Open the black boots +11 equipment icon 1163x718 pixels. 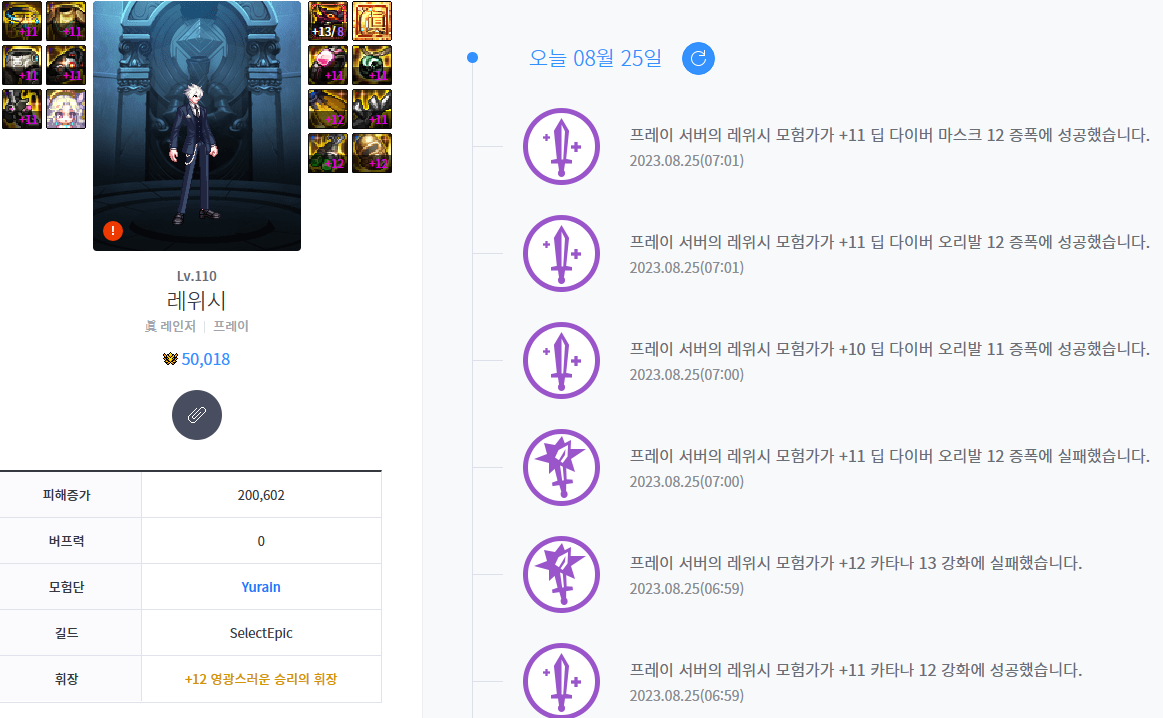tap(22, 109)
